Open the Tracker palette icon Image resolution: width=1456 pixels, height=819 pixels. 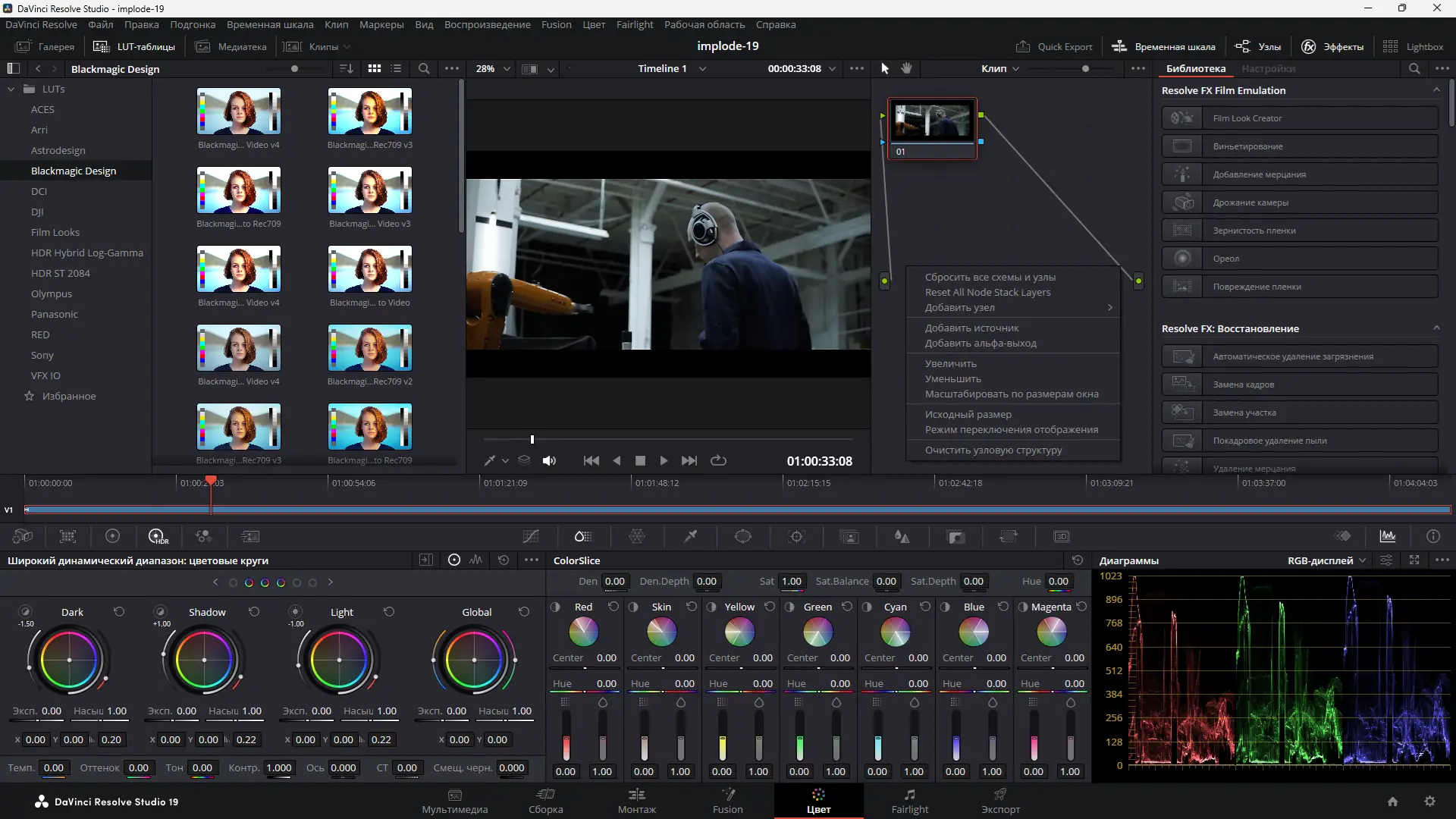796,537
